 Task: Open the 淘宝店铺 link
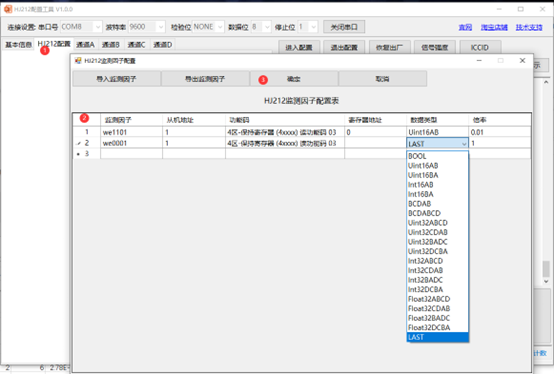[x=494, y=27]
